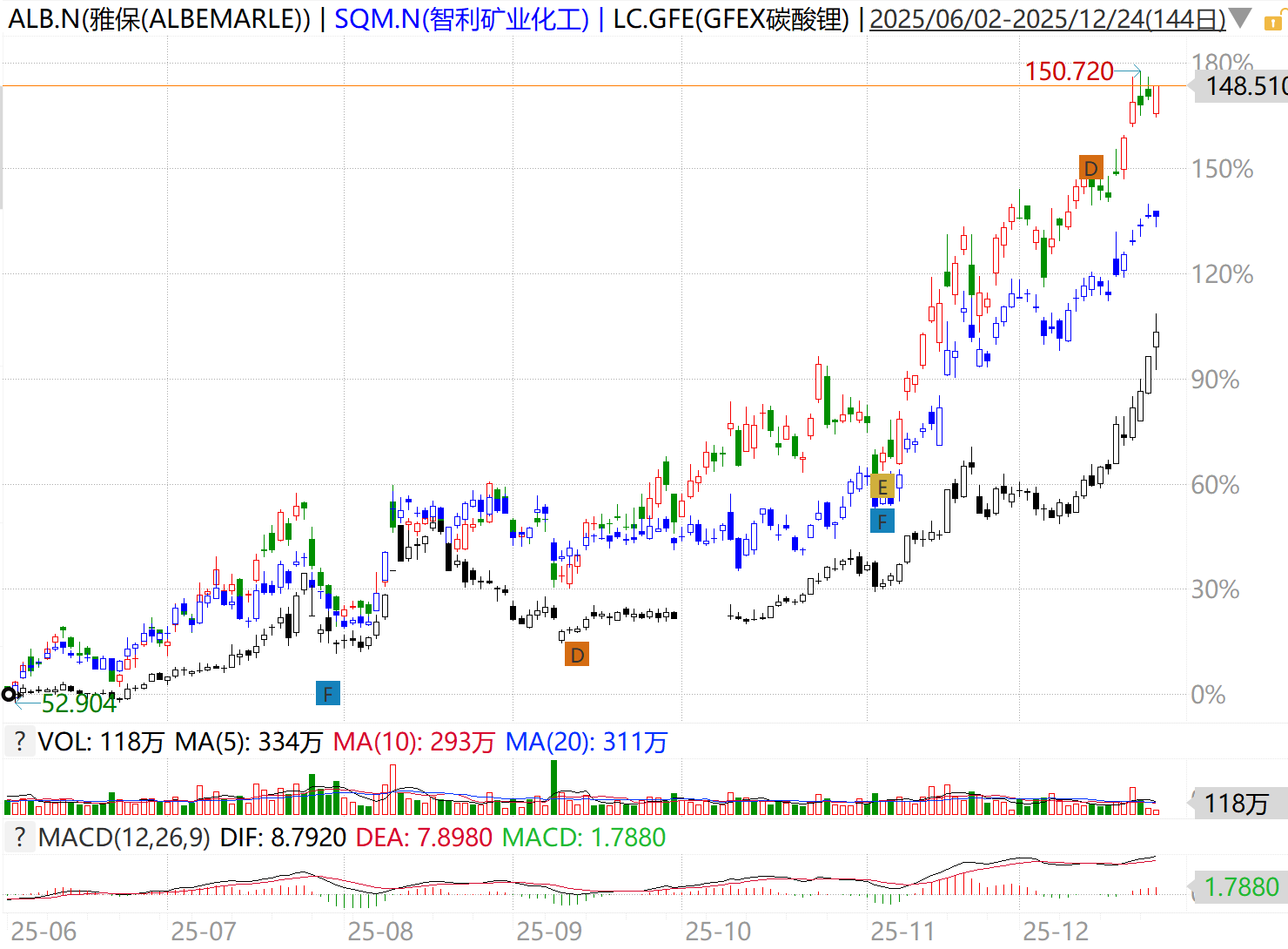Click the 25-10 date on the time axis
Screen dimensions: 1288x949
coord(717,932)
